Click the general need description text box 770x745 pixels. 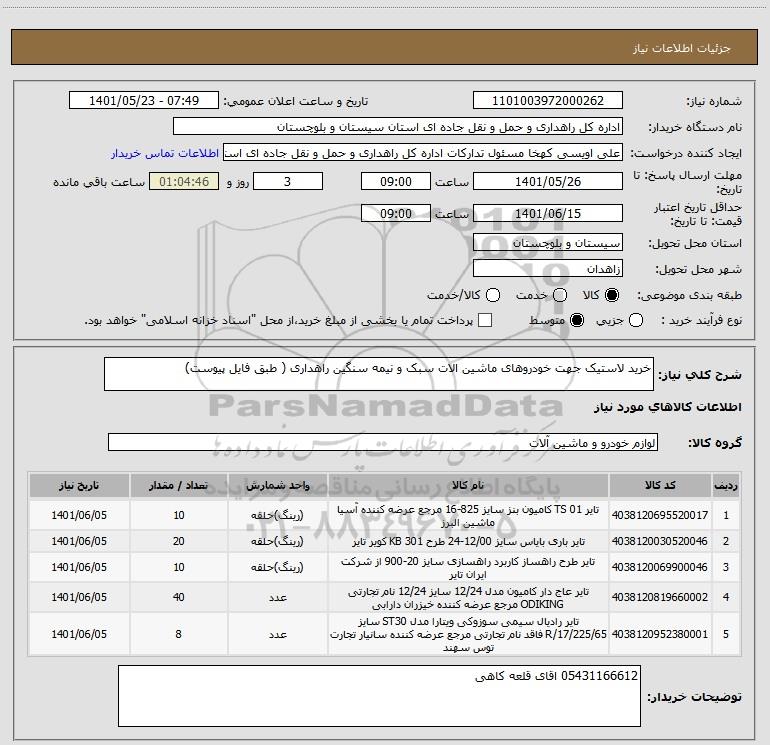379,374
